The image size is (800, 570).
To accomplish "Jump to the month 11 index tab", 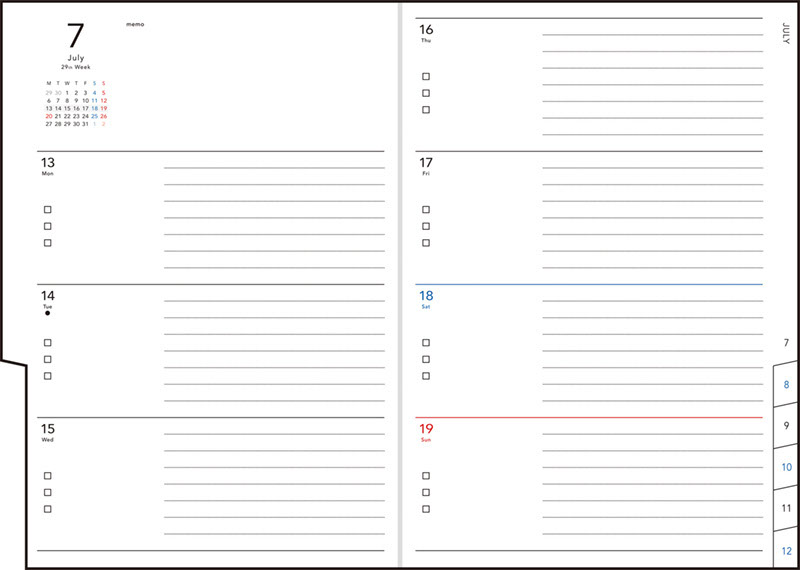I will (x=786, y=508).
